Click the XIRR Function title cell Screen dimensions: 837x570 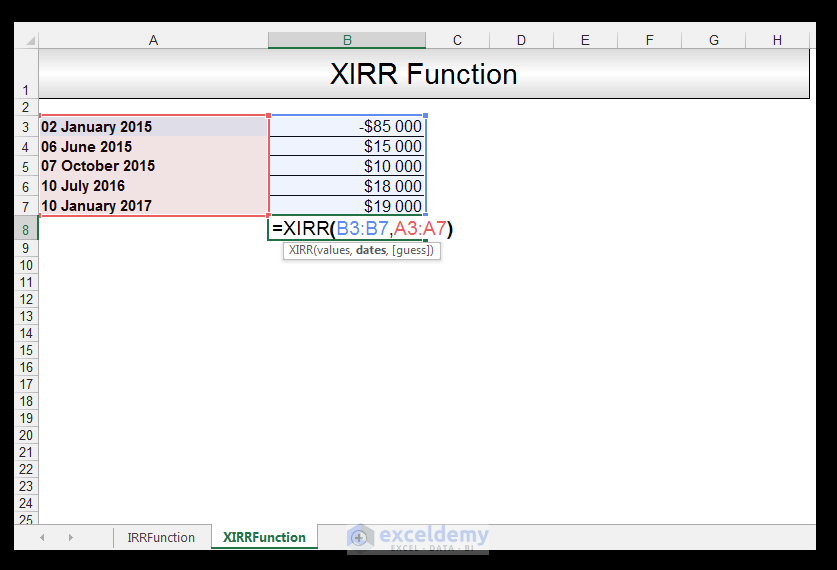point(424,74)
